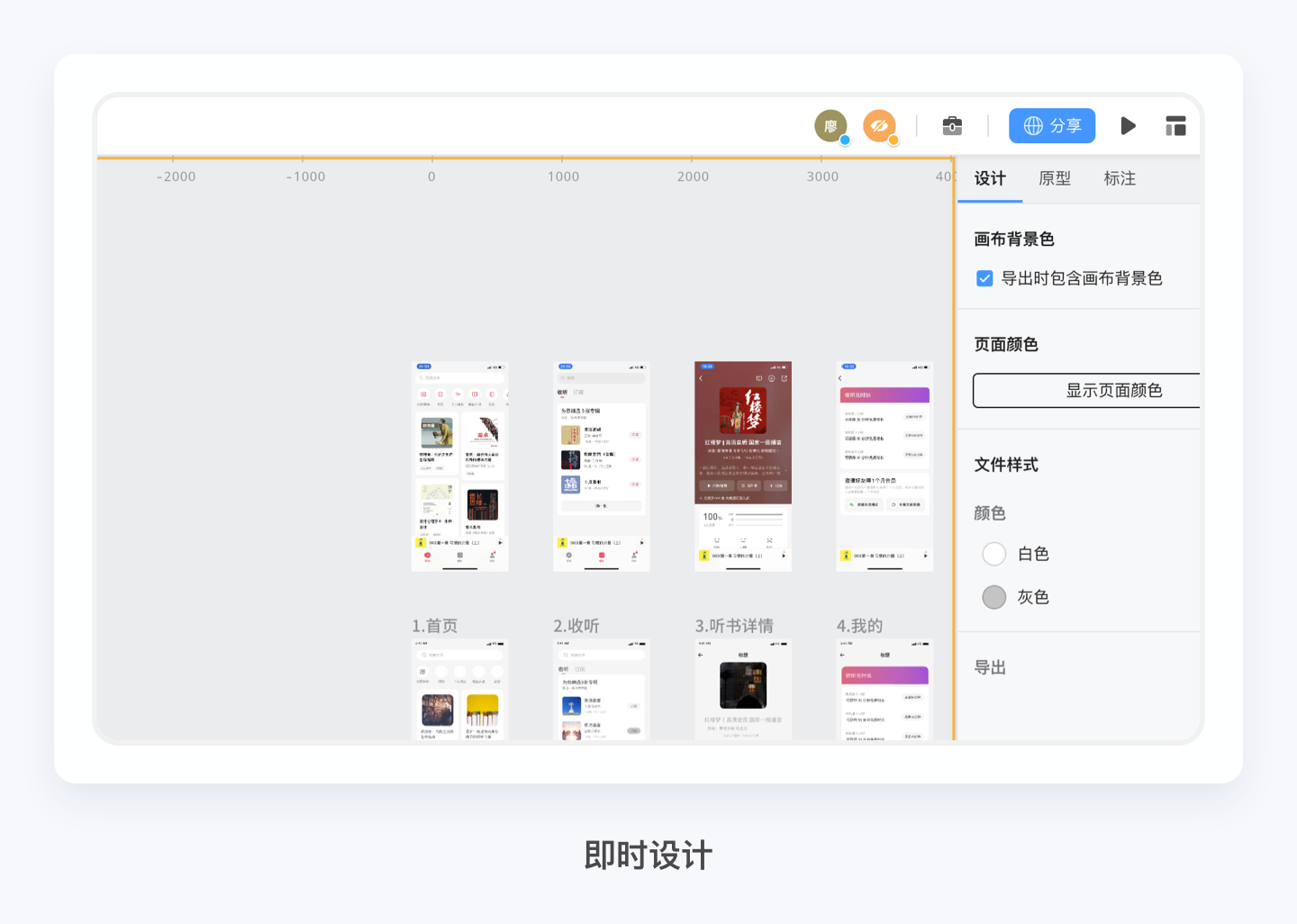Switch to the 标注 tab

point(1120,178)
